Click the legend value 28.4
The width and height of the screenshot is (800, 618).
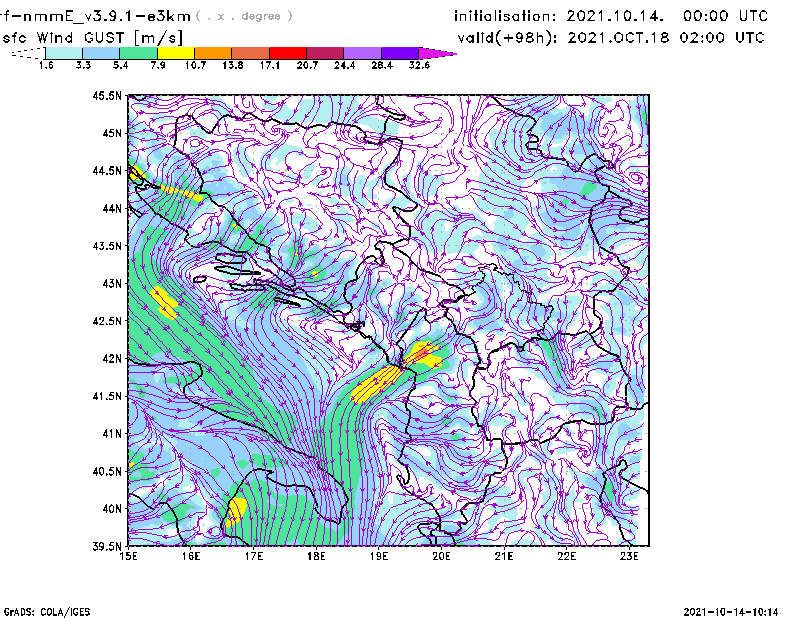click(382, 65)
